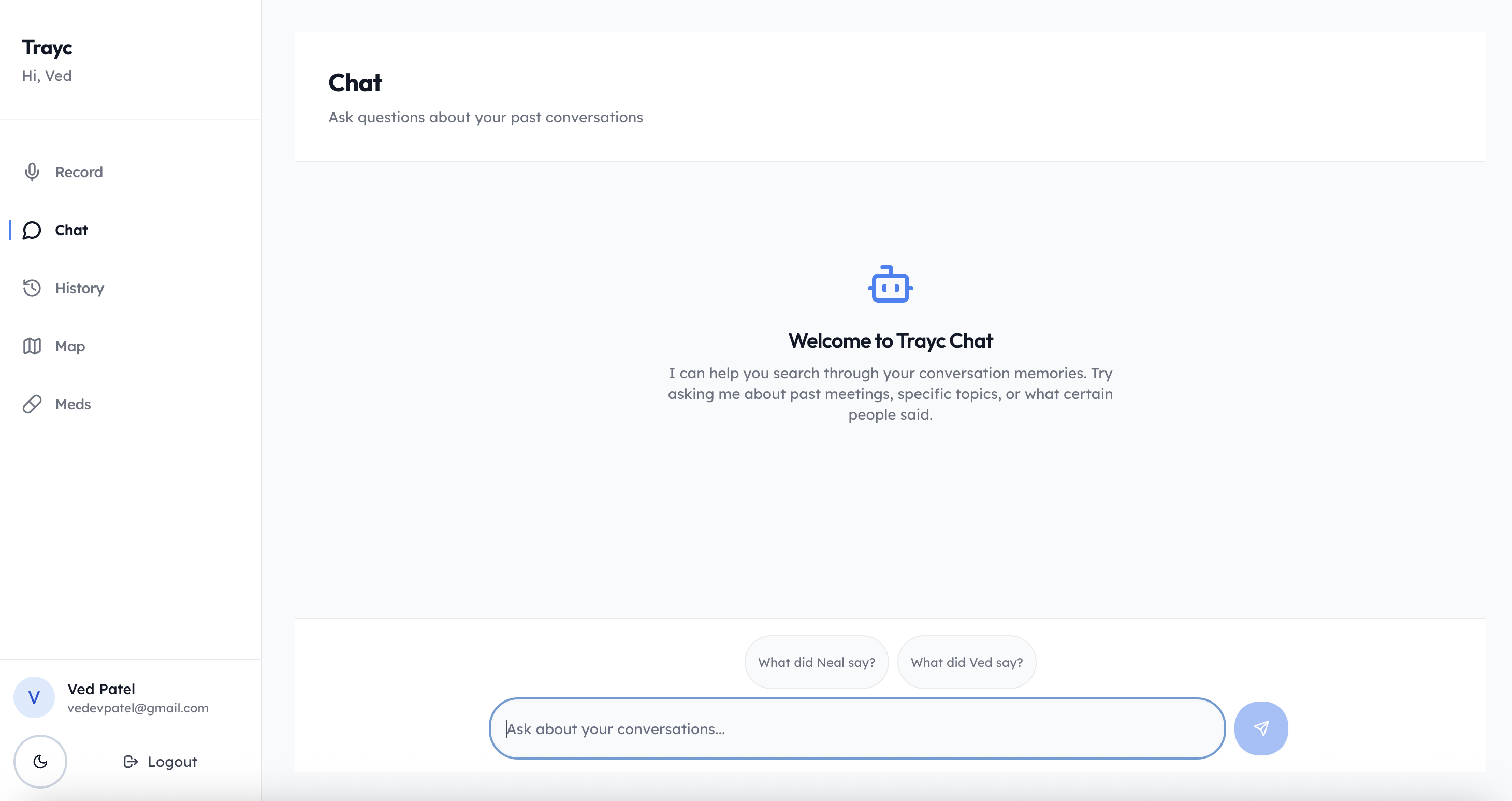
Task: Click the Map icon in sidebar
Action: 32,346
